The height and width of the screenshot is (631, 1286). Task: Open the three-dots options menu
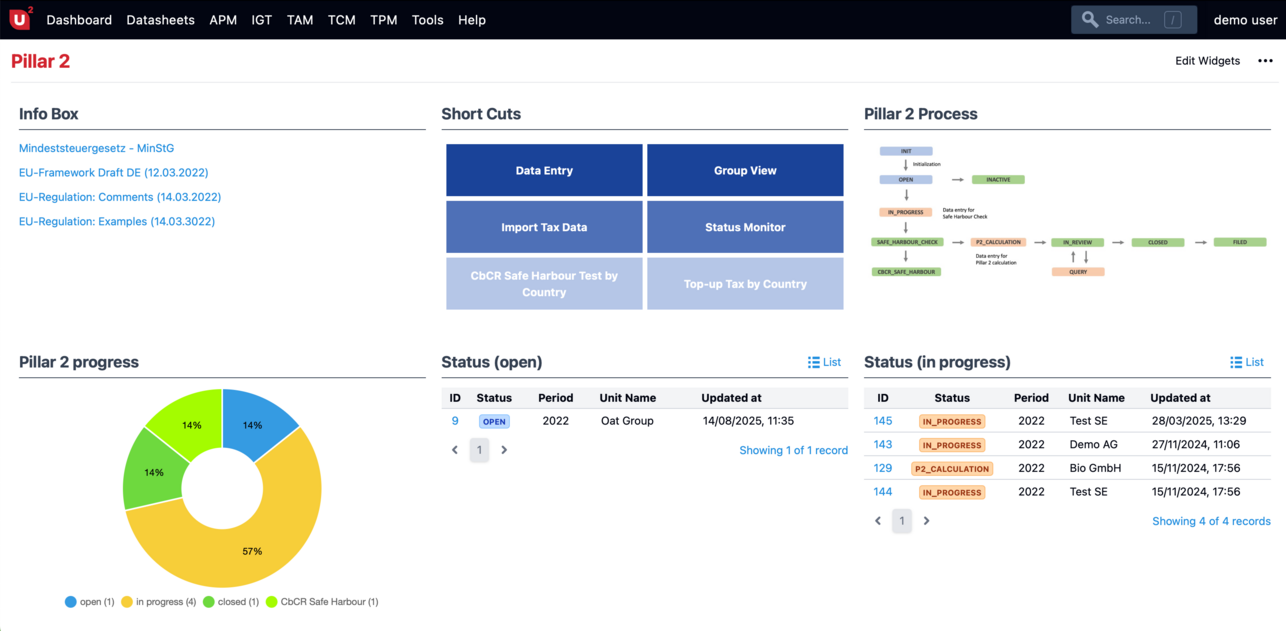click(1265, 61)
